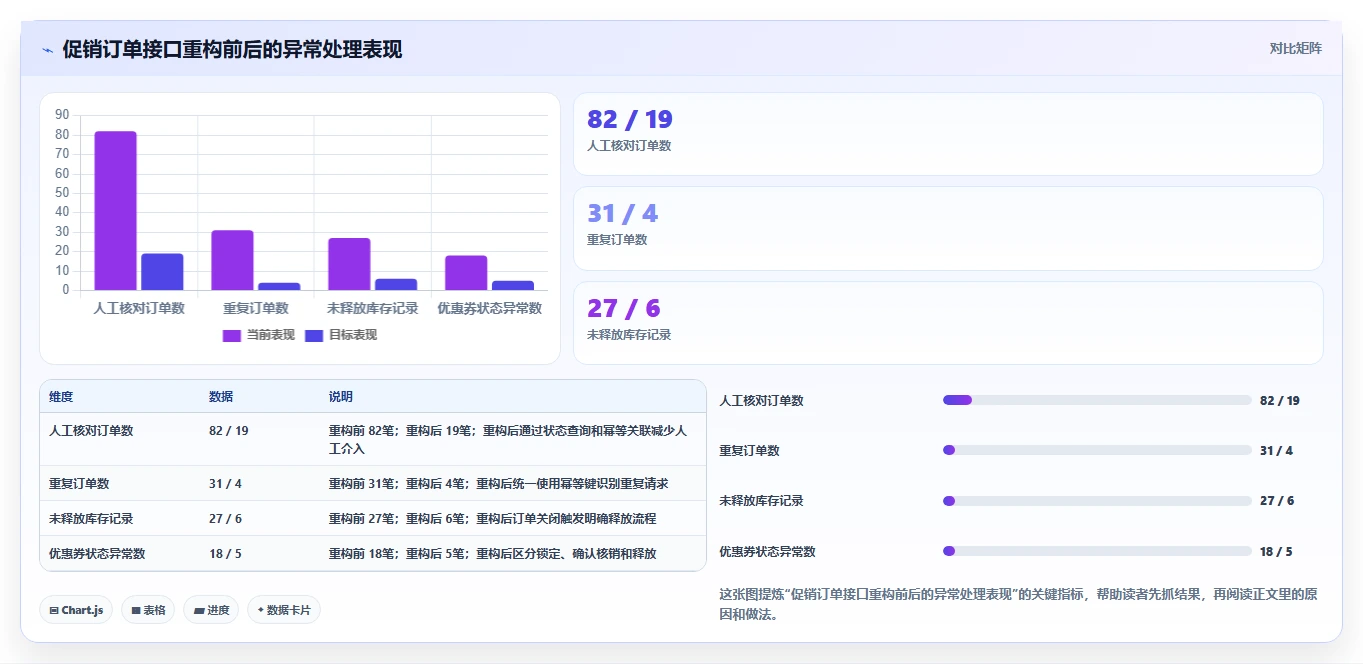The width and height of the screenshot is (1363, 664).
Task: Click the 说明 table column header
Action: click(x=341, y=397)
